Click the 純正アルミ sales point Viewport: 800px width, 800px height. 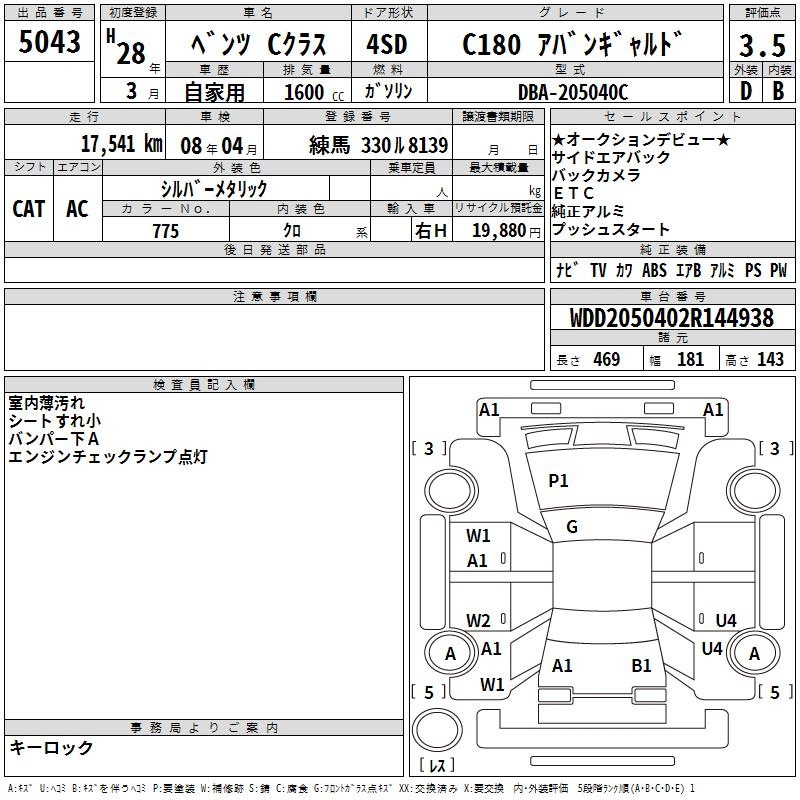click(588, 211)
